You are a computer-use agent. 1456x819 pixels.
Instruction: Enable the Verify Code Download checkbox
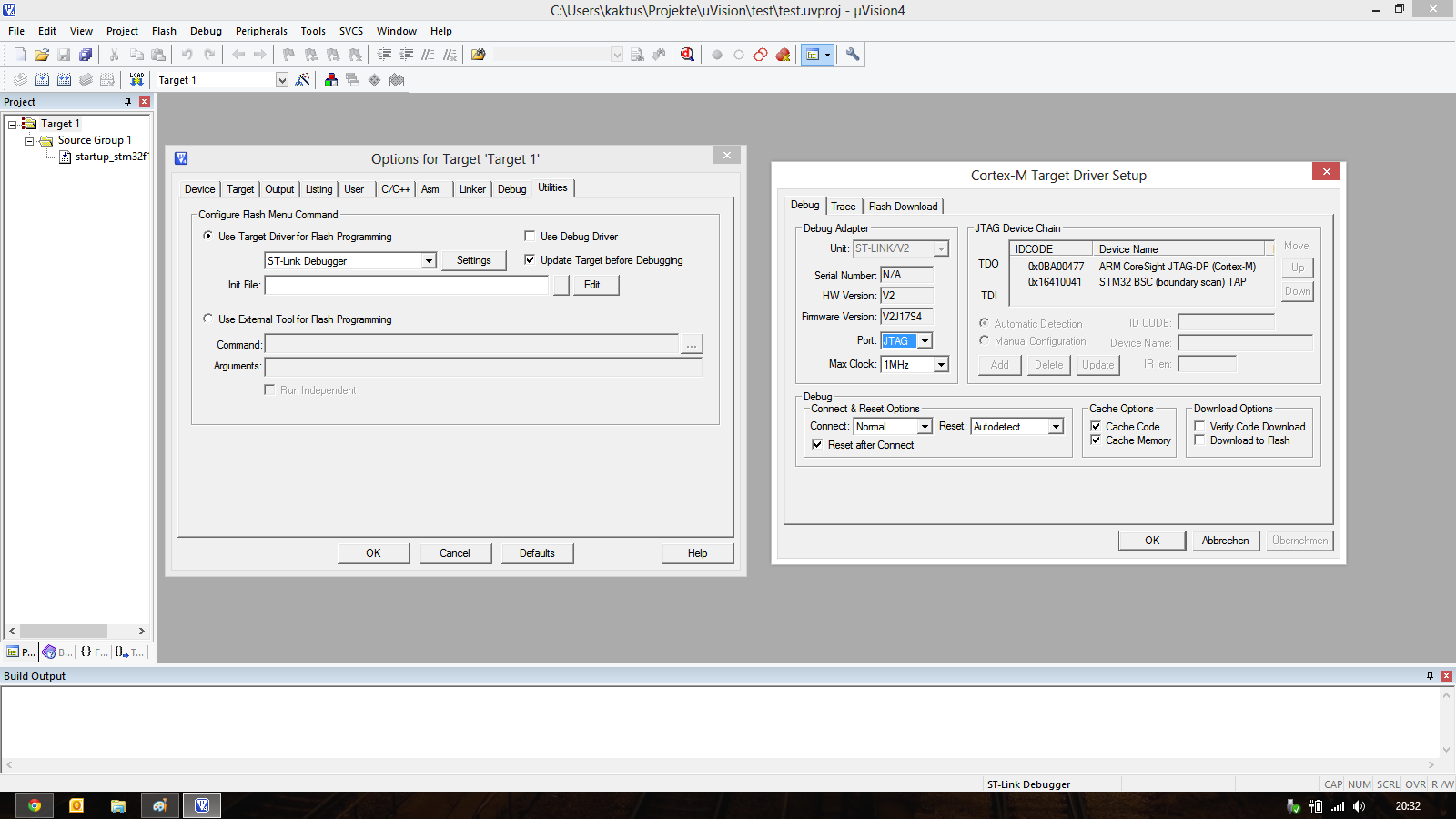click(x=1199, y=426)
